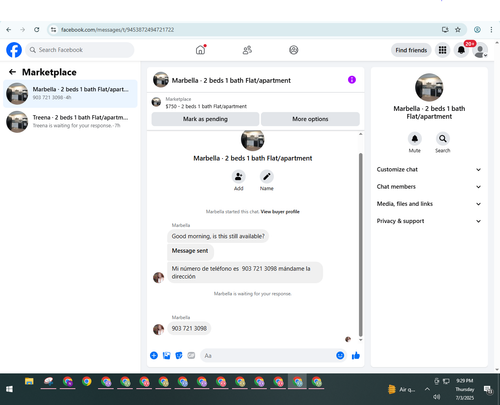
Task: Choose a GIF with the GIF icon
Action: pos(191,356)
